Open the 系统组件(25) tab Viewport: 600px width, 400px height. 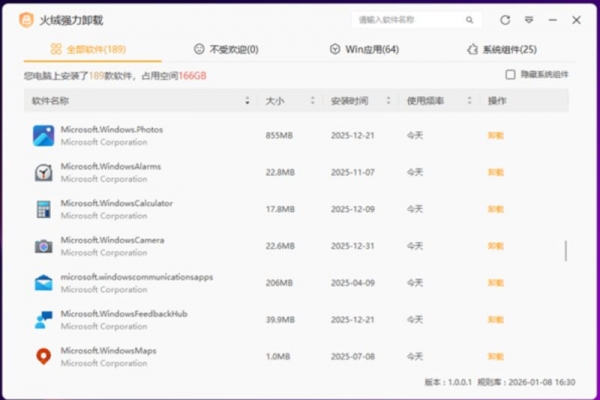pos(502,49)
